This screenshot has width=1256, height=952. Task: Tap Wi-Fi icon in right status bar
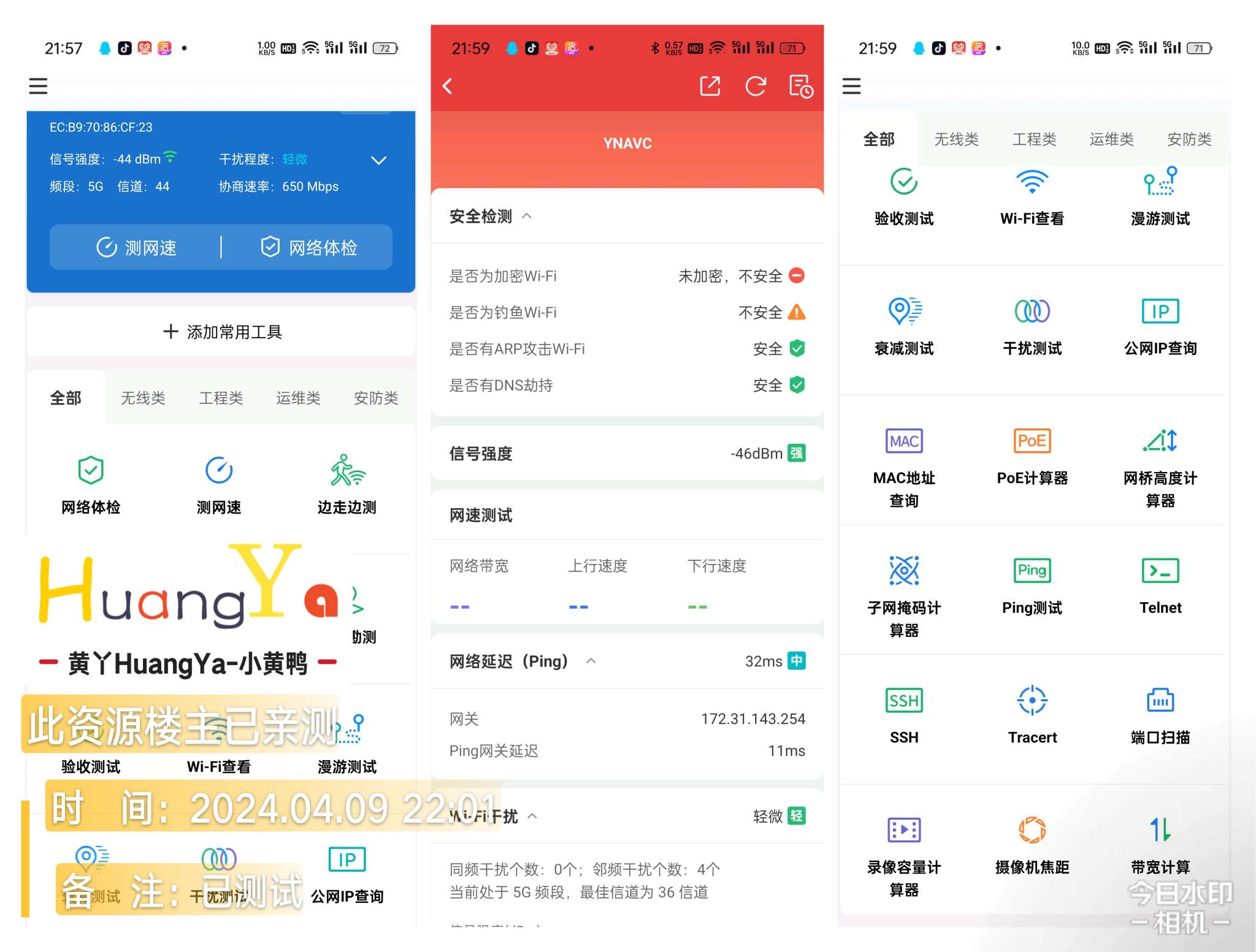[1125, 48]
